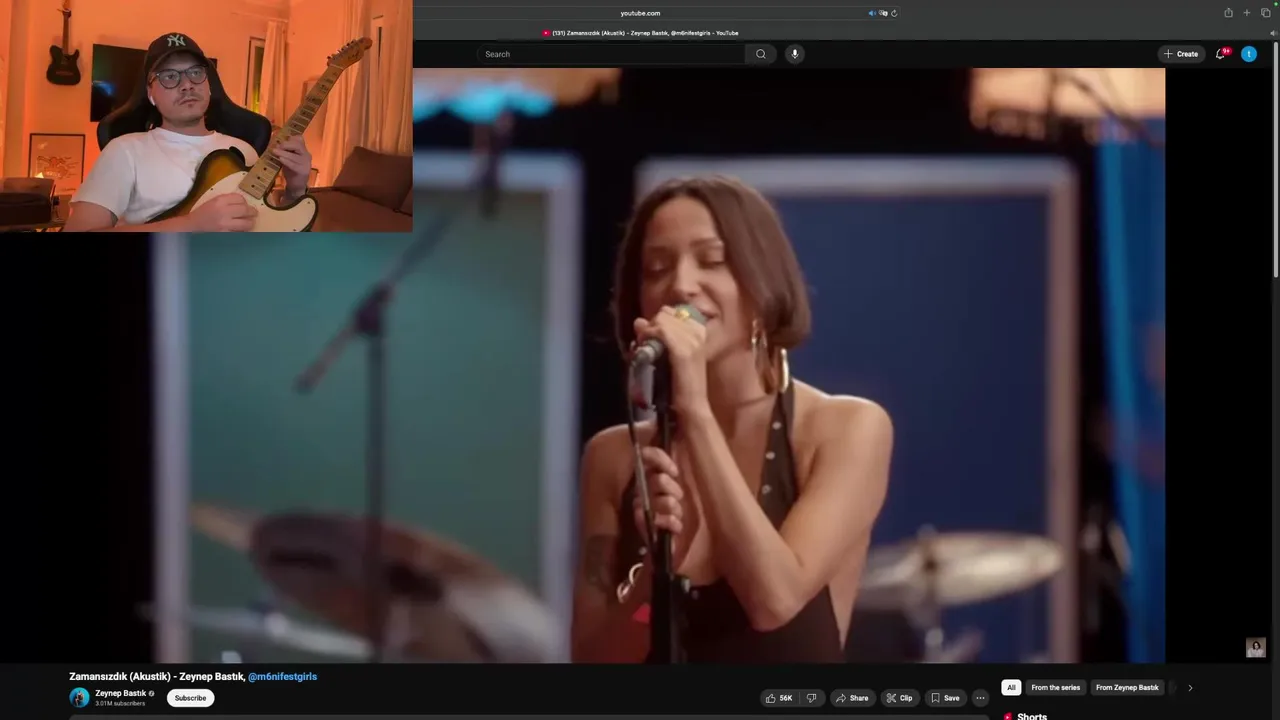The width and height of the screenshot is (1280, 720).
Task: Open the @m6nifestgirls link in title
Action: 282,677
